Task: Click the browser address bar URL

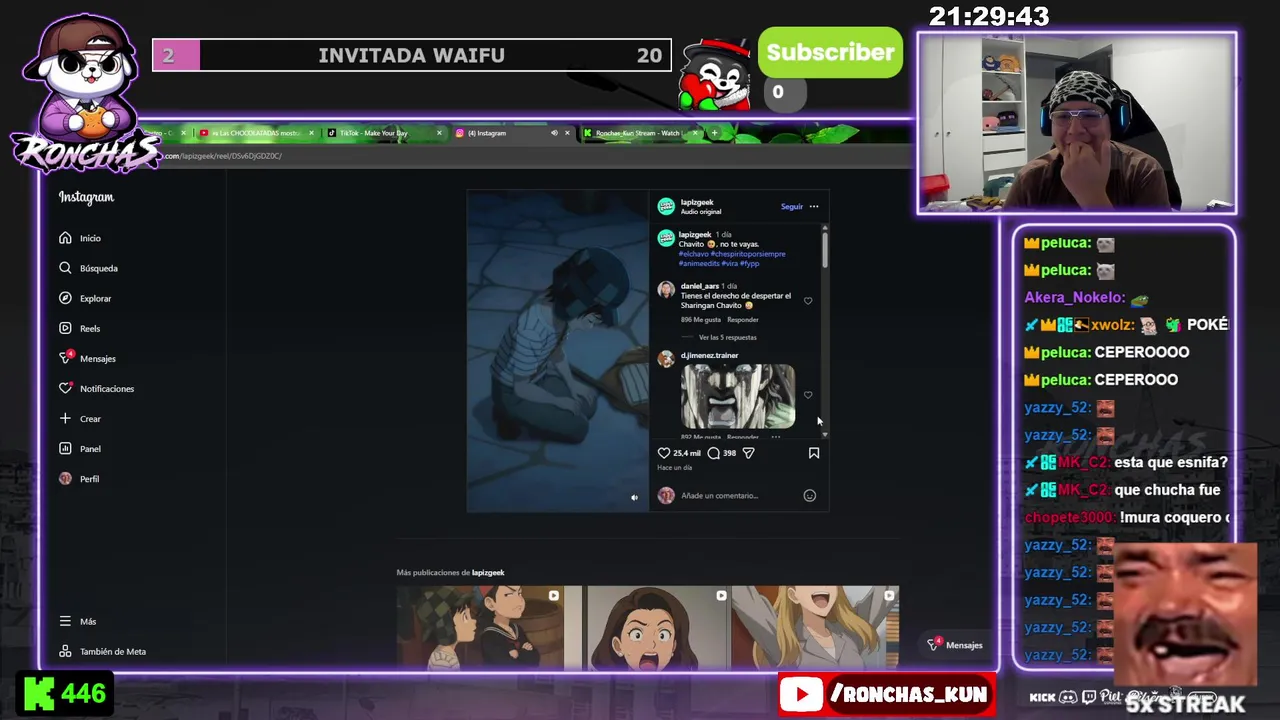Action: coord(223,156)
